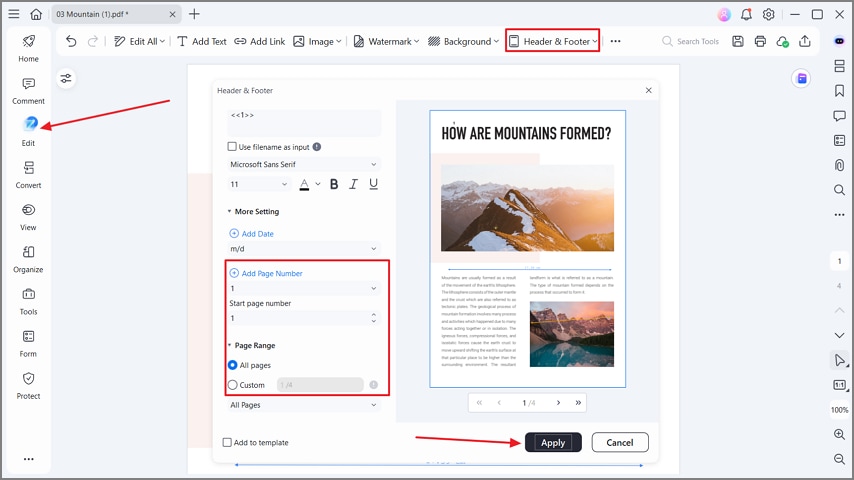The width and height of the screenshot is (854, 480).
Task: Open a new tab with the plus icon
Action: (x=194, y=14)
